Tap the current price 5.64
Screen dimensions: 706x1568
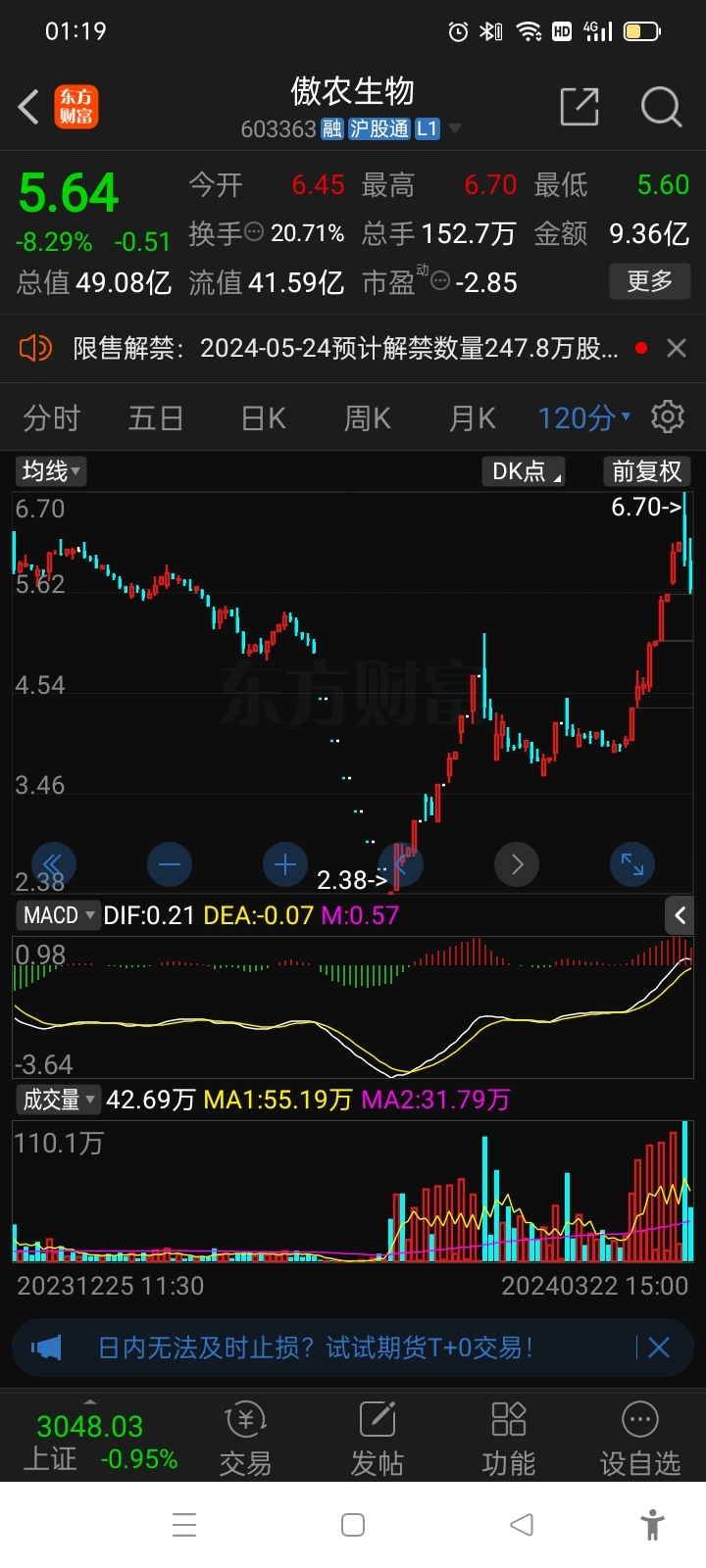[69, 193]
